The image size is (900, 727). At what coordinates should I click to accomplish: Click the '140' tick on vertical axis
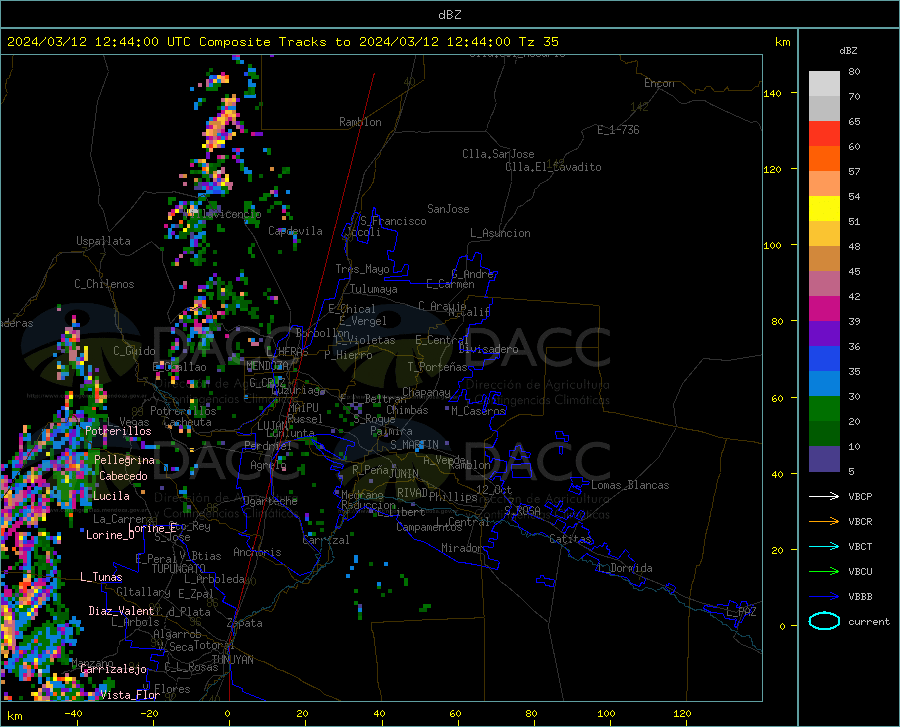[x=772, y=93]
